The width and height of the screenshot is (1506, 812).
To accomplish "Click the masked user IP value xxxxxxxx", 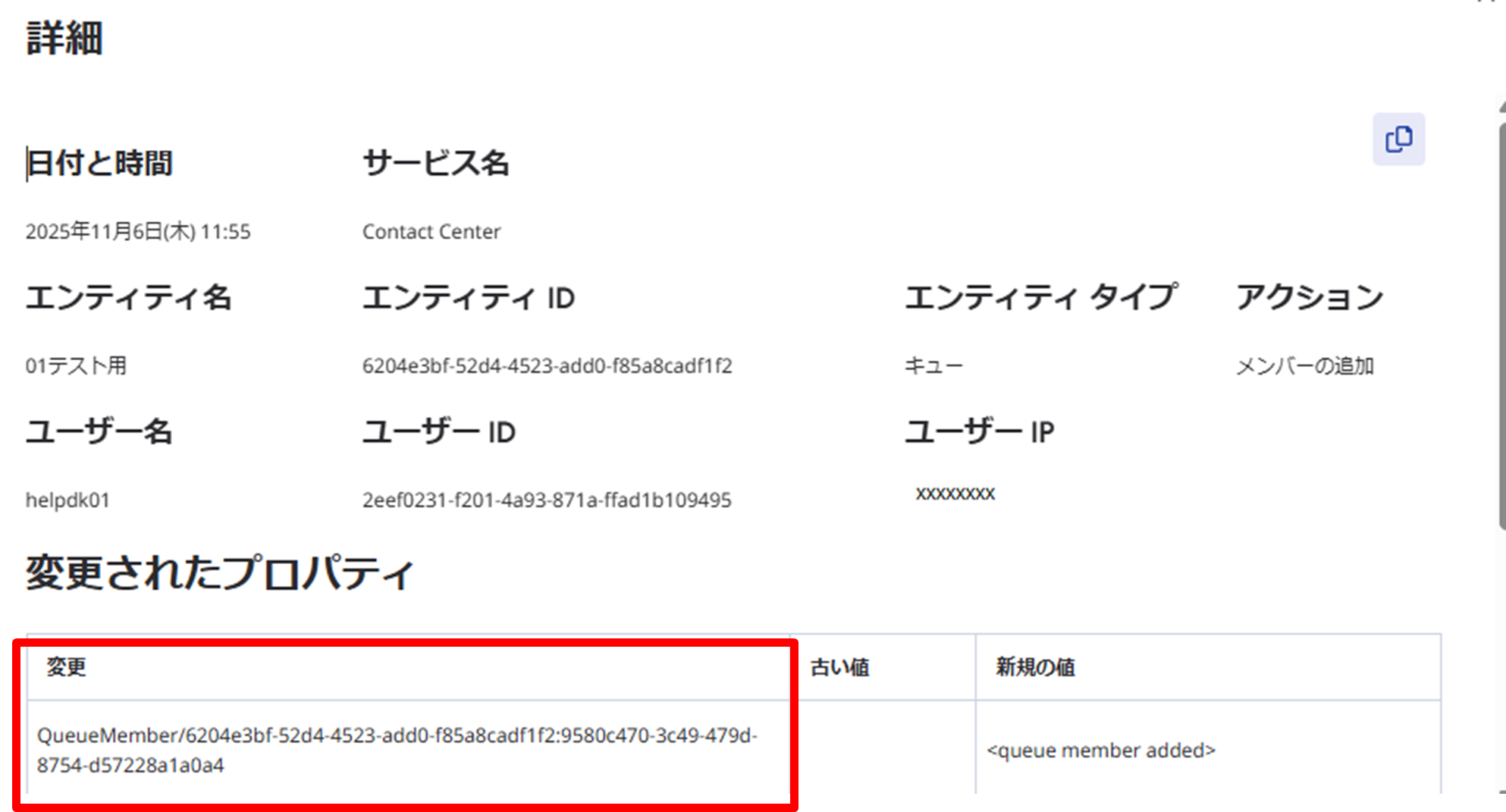I will tap(955, 494).
